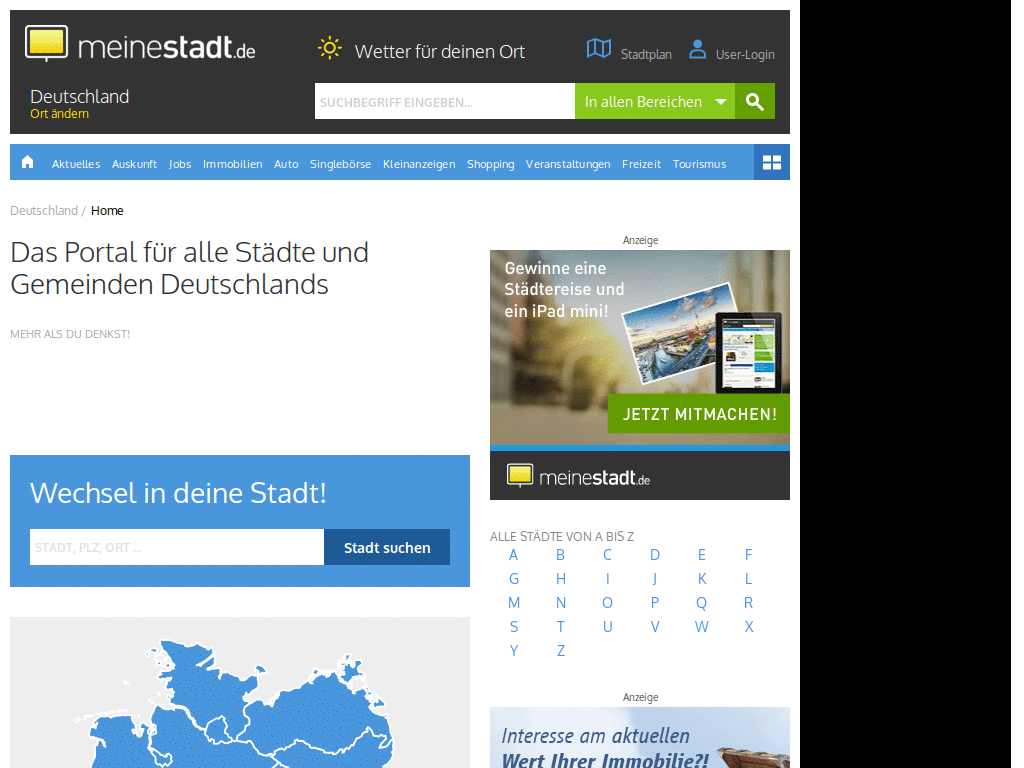The image size is (1024, 768).
Task: Select letter X in city index
Action: tap(748, 627)
